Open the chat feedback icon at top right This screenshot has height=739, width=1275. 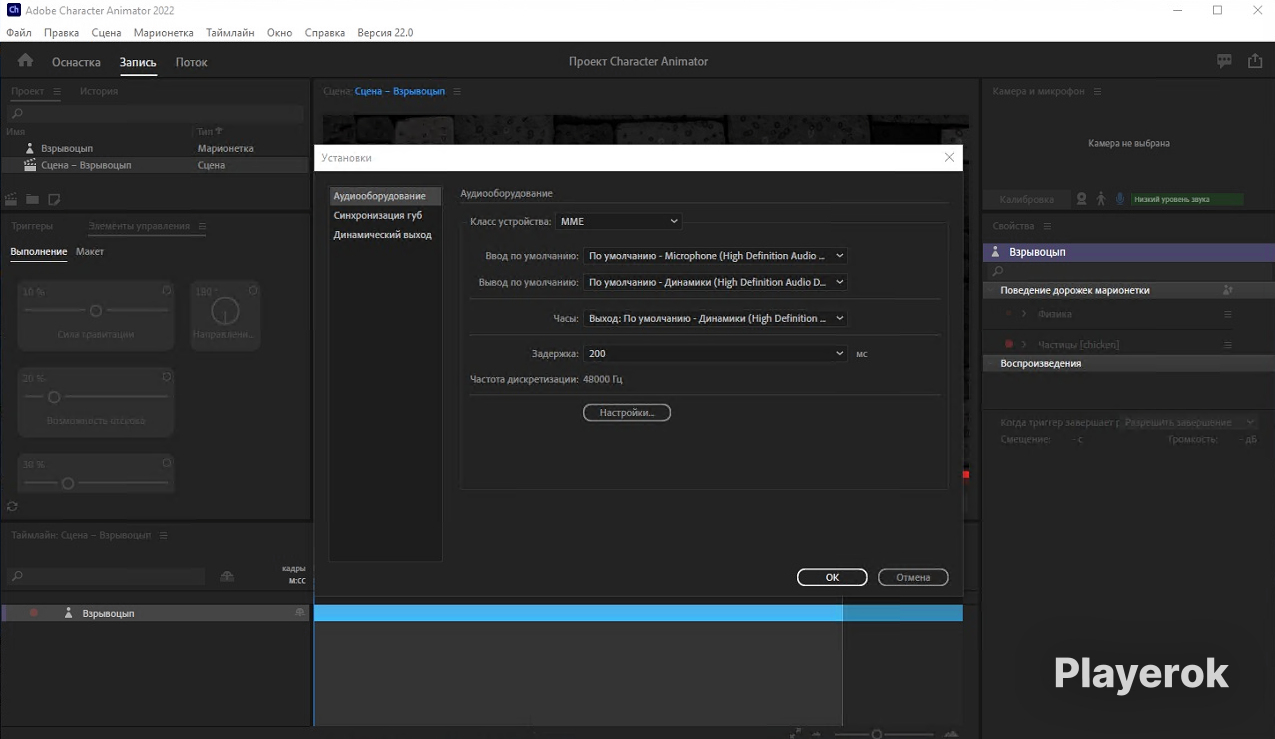[x=1224, y=61]
